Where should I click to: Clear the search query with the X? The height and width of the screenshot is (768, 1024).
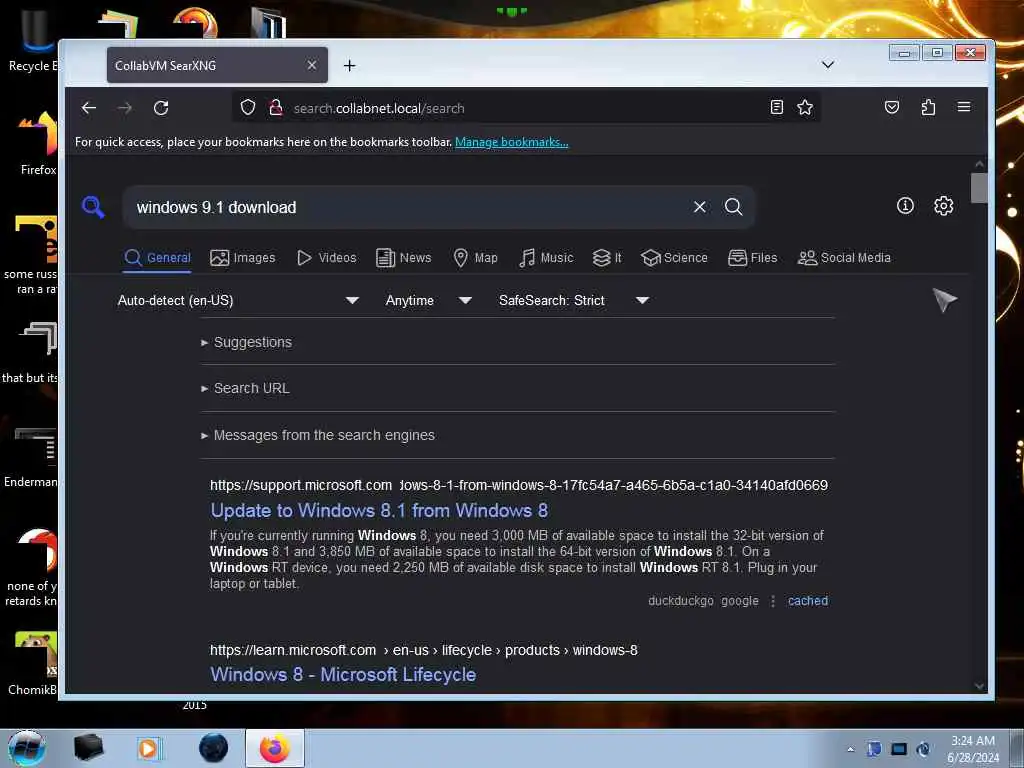(x=699, y=207)
